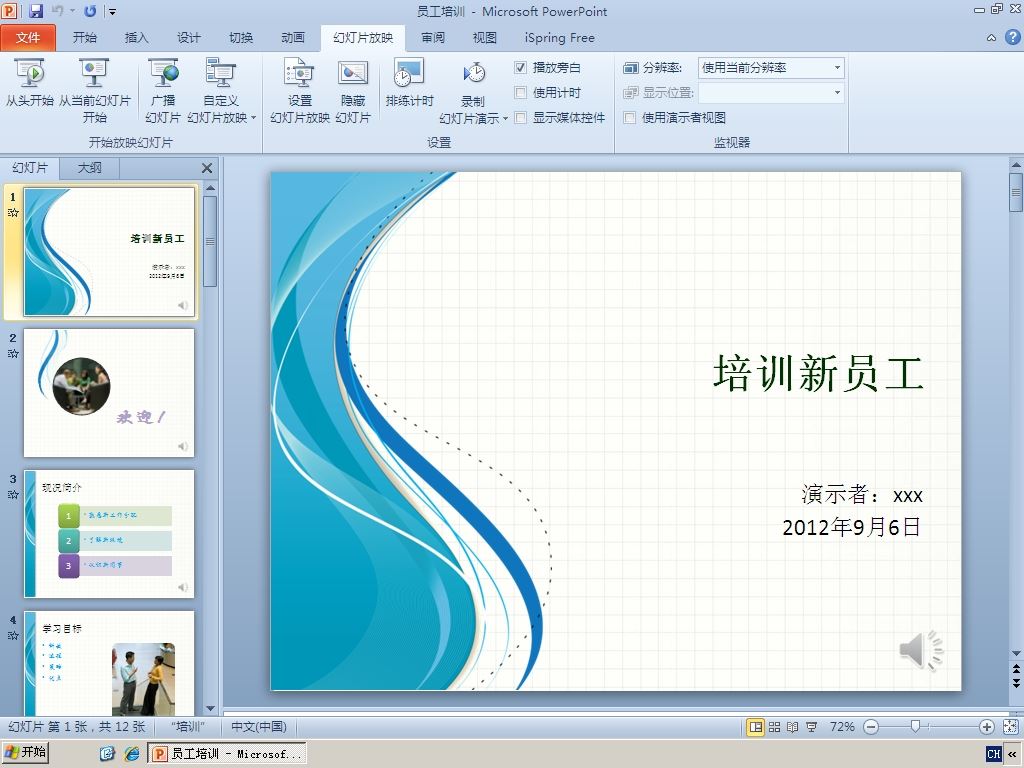Enable Show Media Controls (显示媒体控件) checkbox

[520, 118]
